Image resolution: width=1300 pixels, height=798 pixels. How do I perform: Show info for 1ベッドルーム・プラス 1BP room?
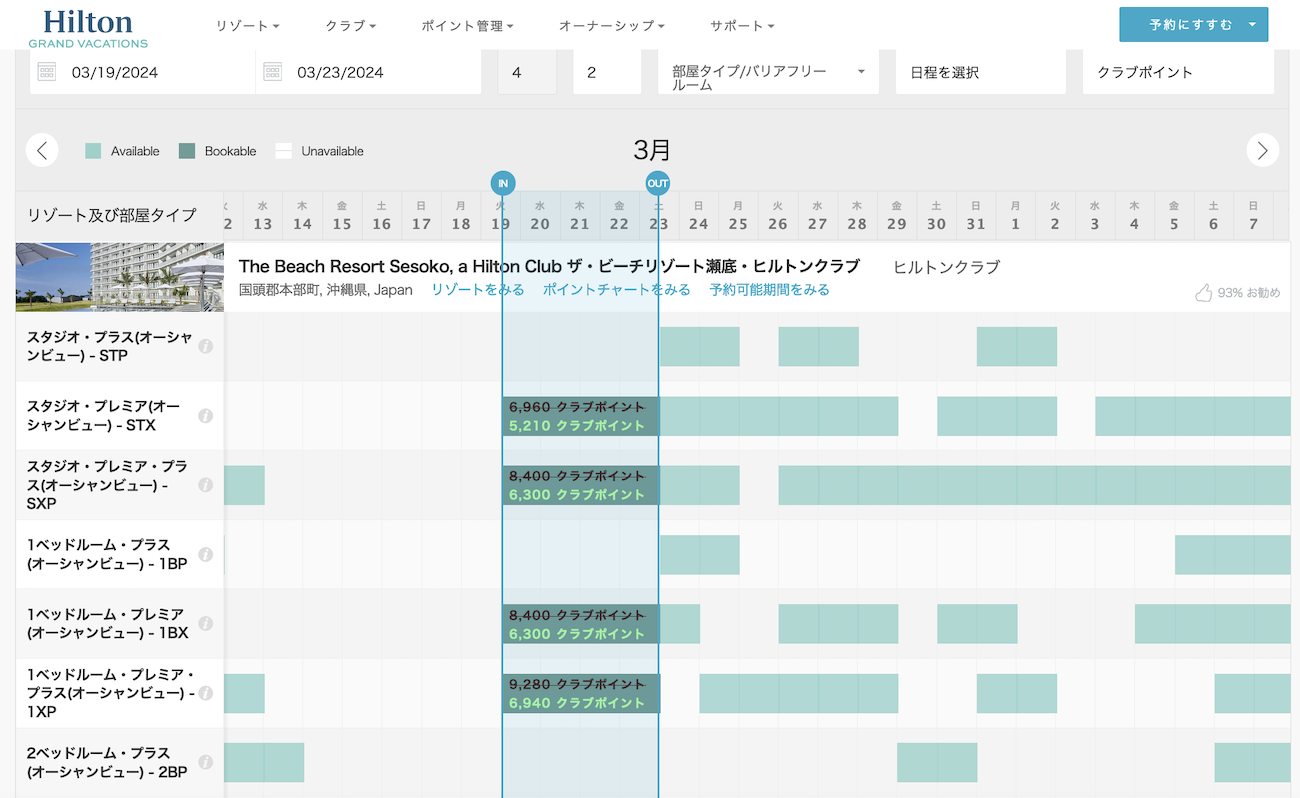[205, 554]
